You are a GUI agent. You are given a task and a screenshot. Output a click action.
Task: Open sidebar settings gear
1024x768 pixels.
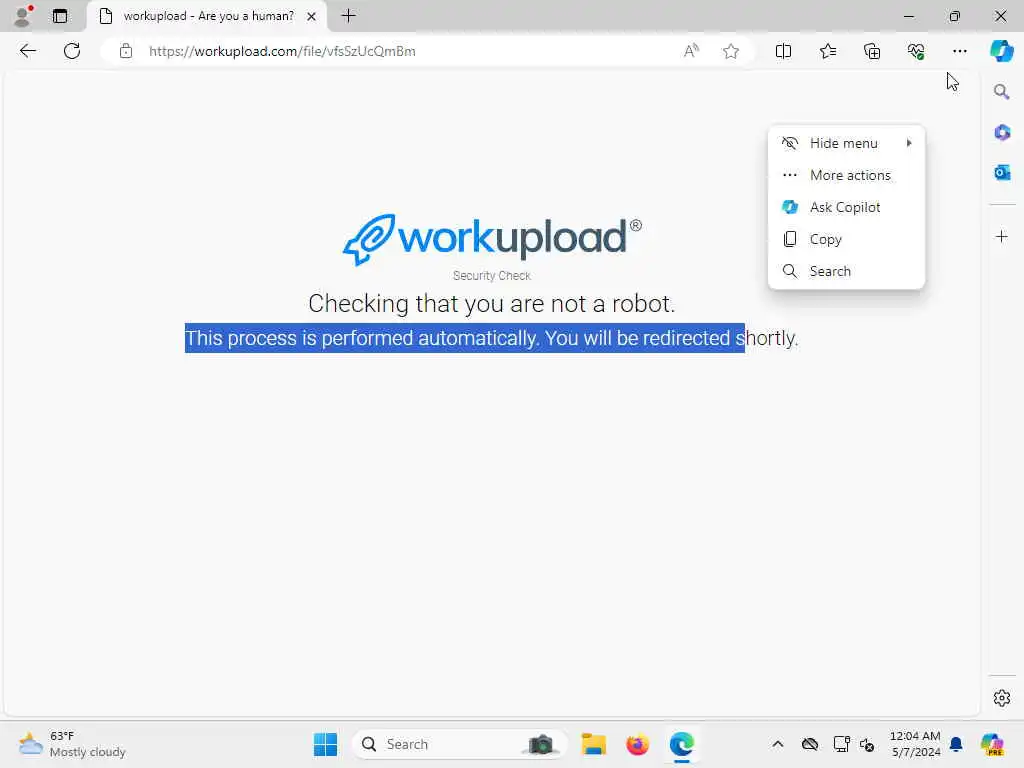[1002, 698]
